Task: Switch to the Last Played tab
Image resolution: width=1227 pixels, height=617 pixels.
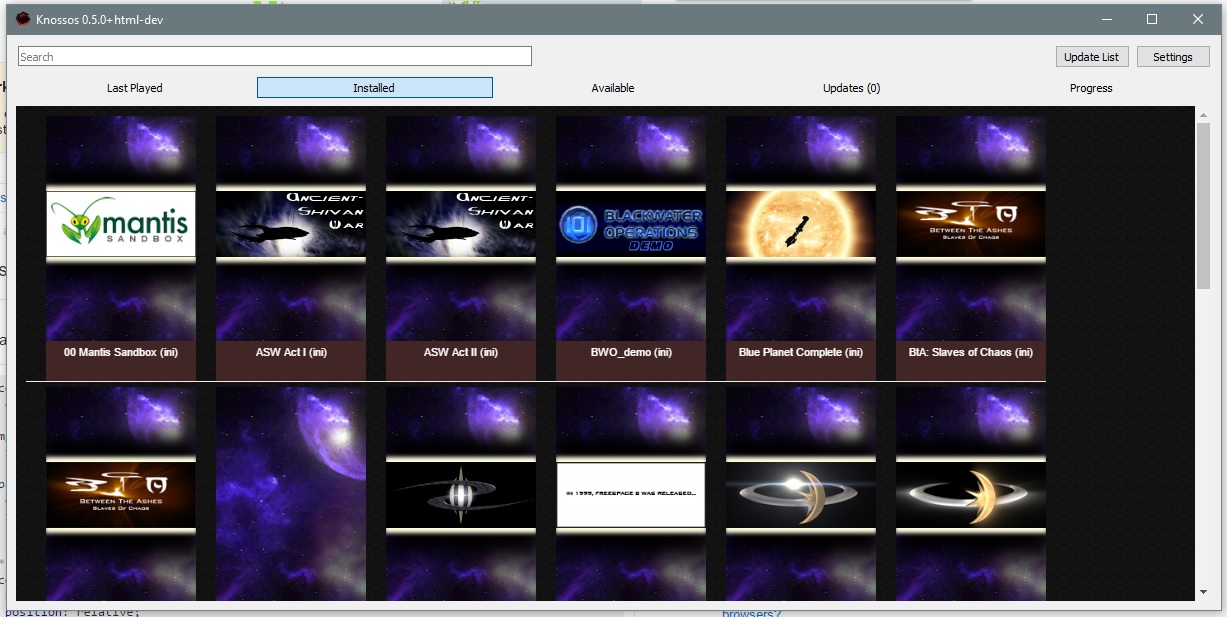Action: click(x=135, y=88)
